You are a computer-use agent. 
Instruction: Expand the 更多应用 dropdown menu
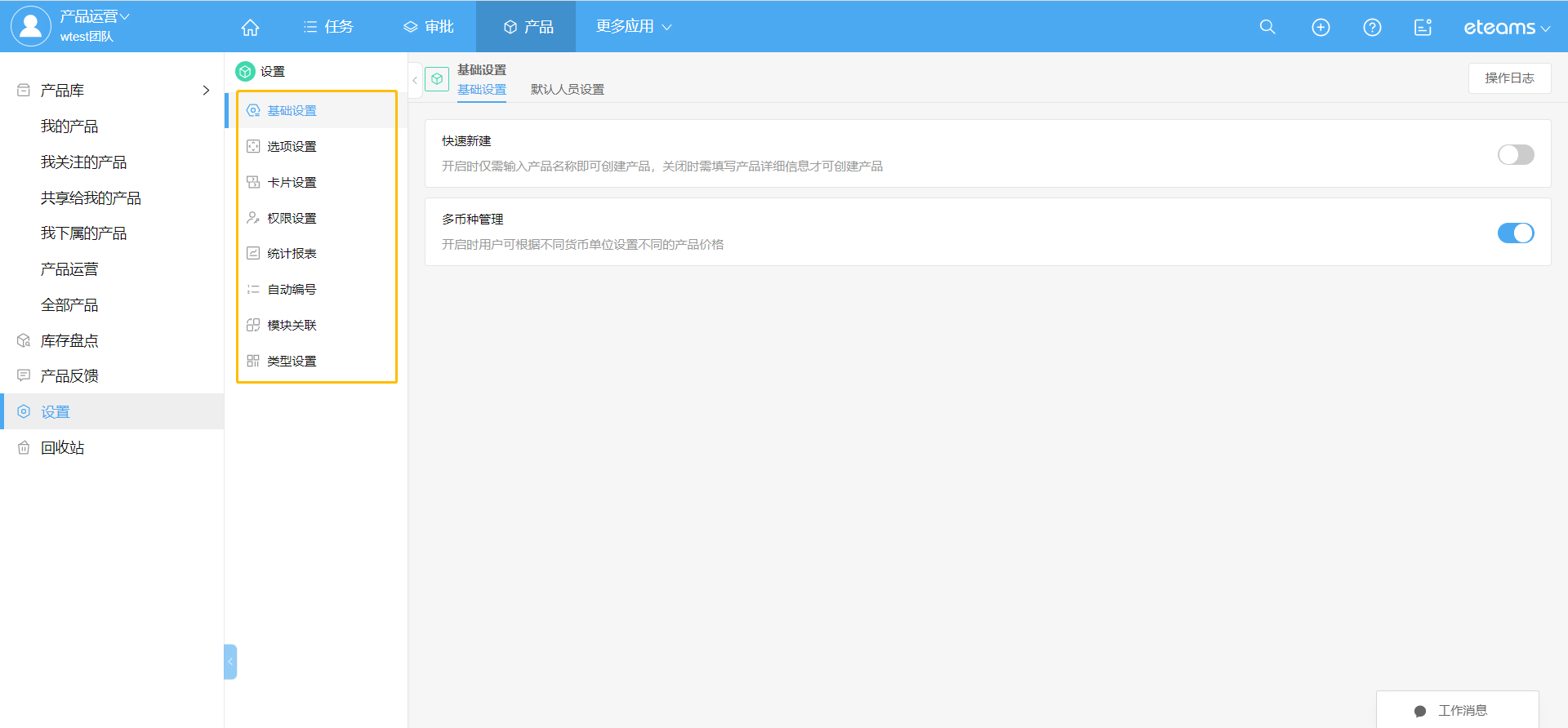(x=633, y=26)
